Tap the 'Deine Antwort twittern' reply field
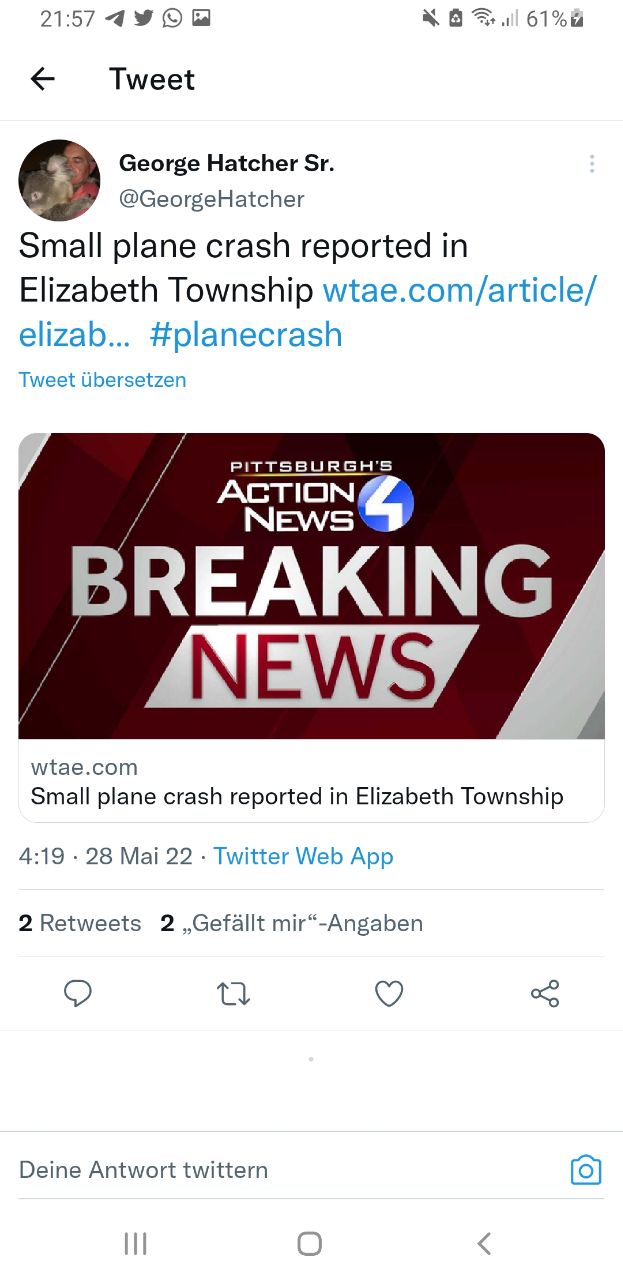623x1280 pixels. point(143,1169)
